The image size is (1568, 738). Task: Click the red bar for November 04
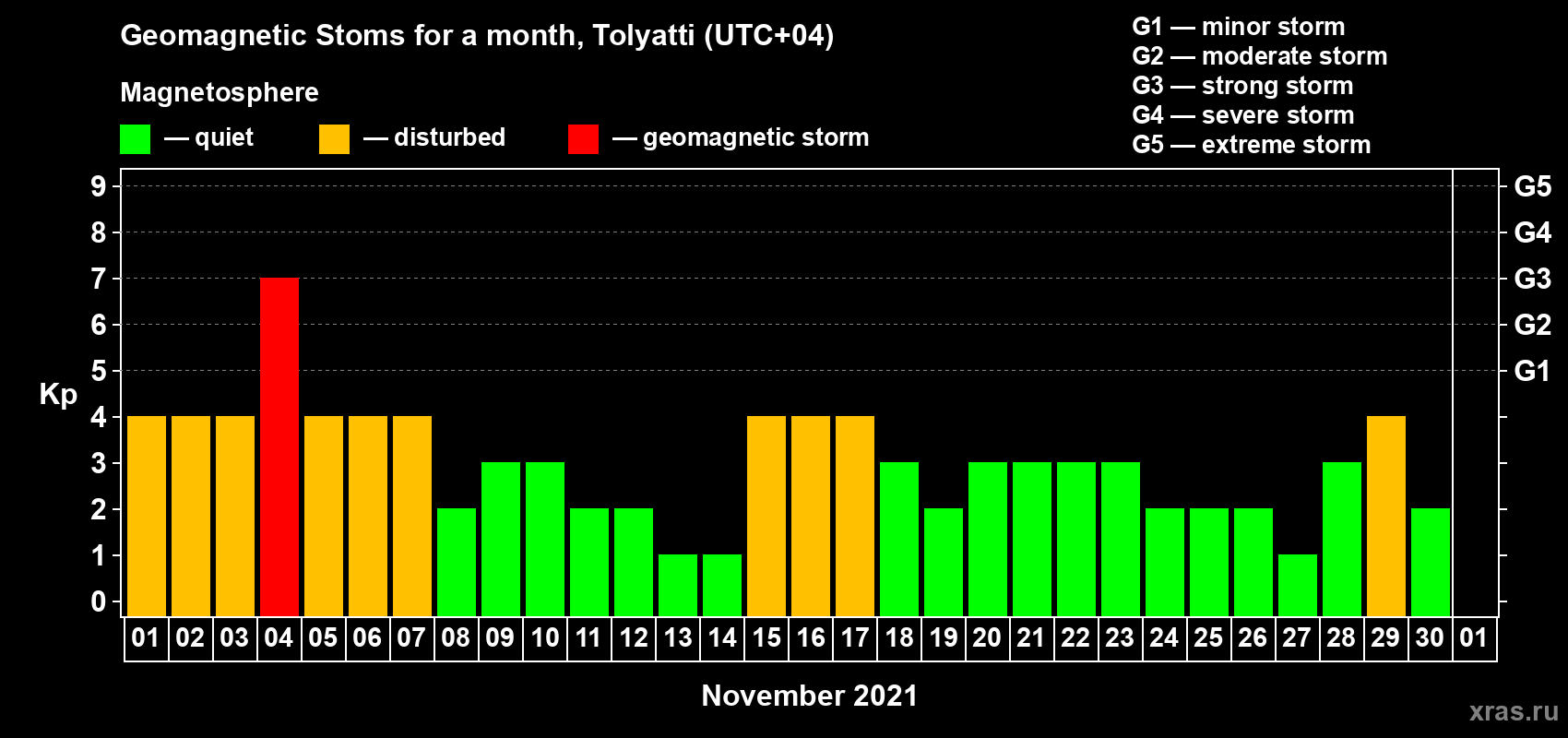[x=279, y=446]
